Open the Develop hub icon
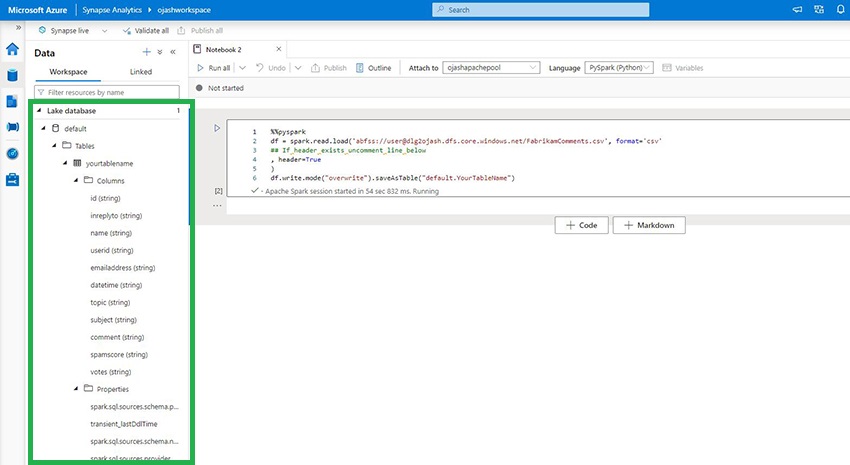Image resolution: width=850 pixels, height=465 pixels. (13, 101)
